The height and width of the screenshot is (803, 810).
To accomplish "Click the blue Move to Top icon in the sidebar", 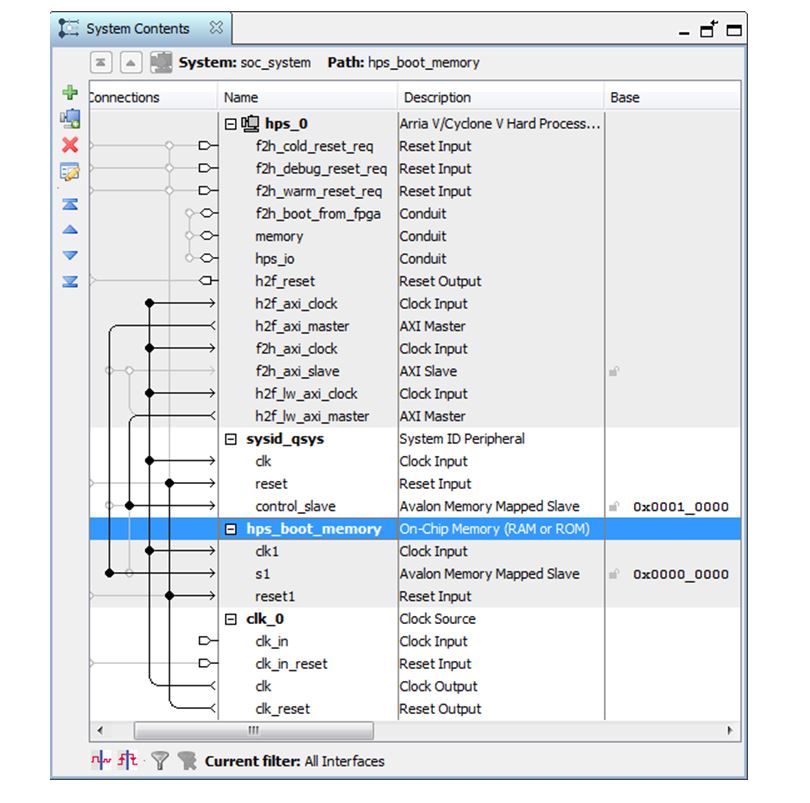I will coord(70,204).
